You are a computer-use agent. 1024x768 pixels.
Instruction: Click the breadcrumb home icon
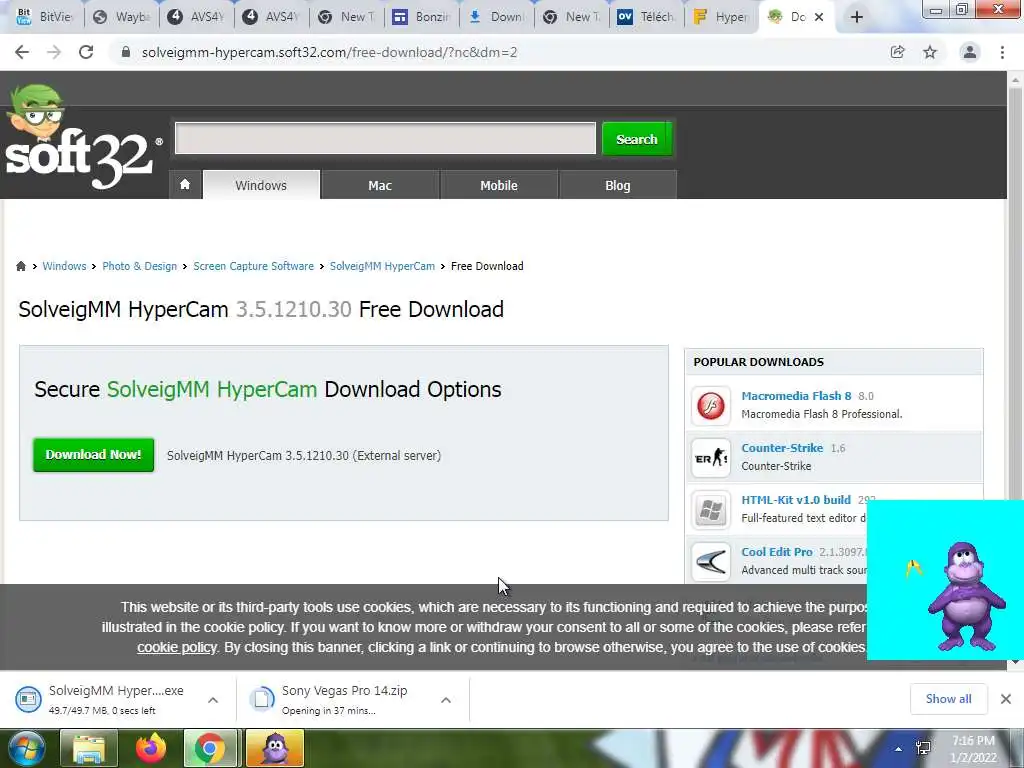[21, 266]
